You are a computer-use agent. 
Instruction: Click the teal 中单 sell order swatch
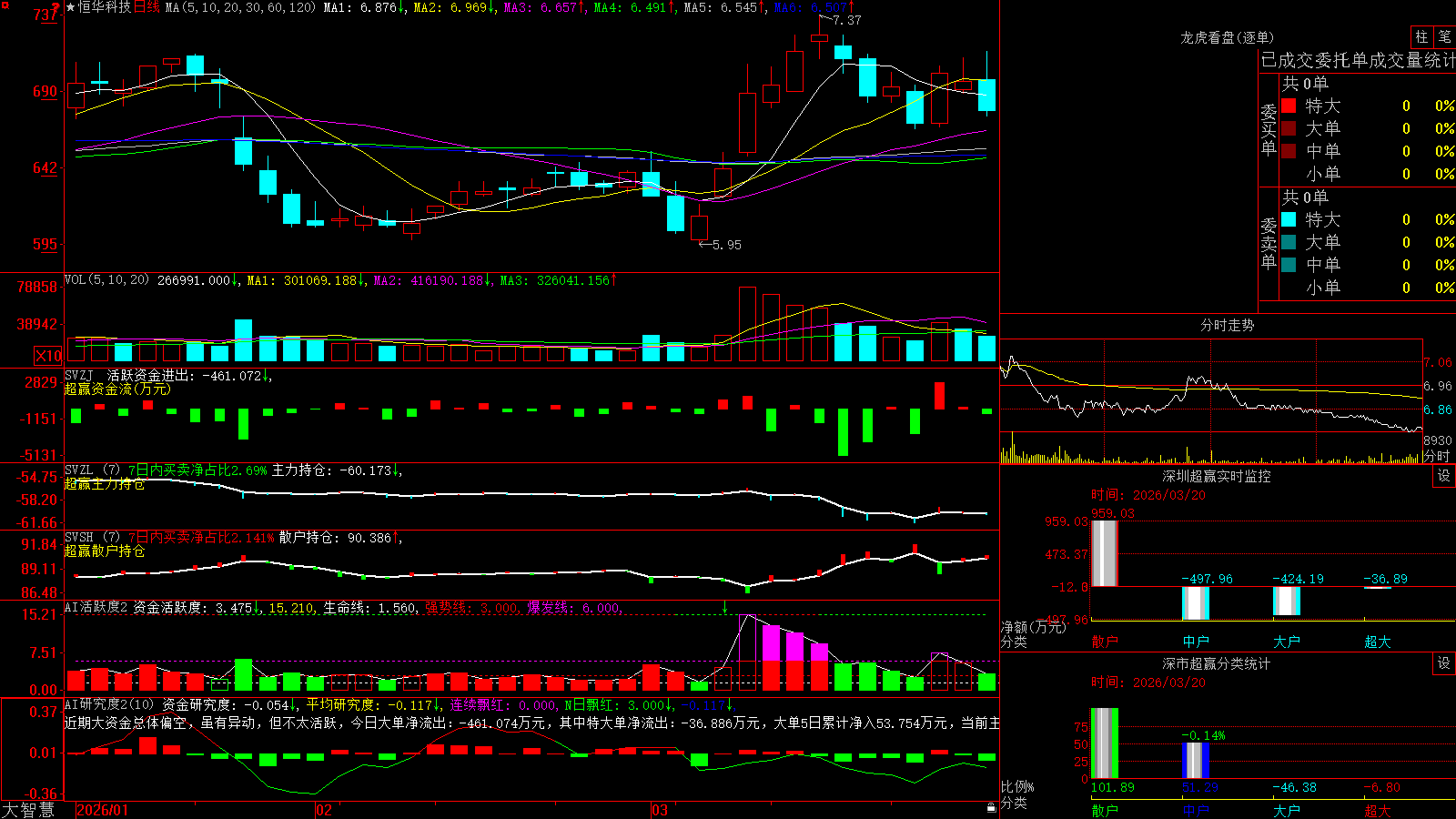pyautogui.click(x=1289, y=265)
